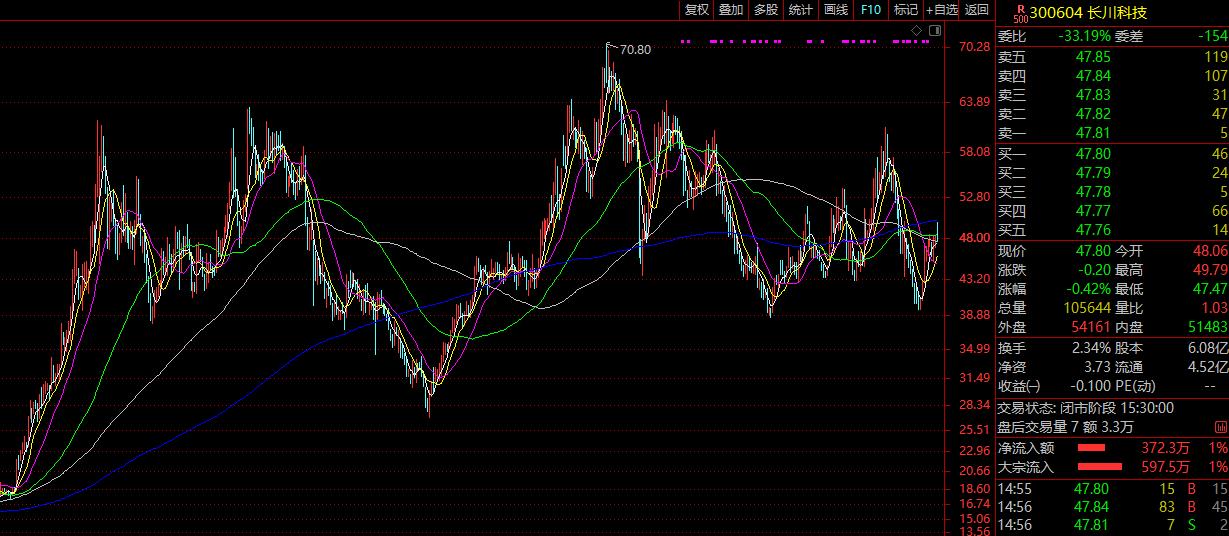Click the 总量 value 105644
This screenshot has width=1229, height=536.
1087,309
